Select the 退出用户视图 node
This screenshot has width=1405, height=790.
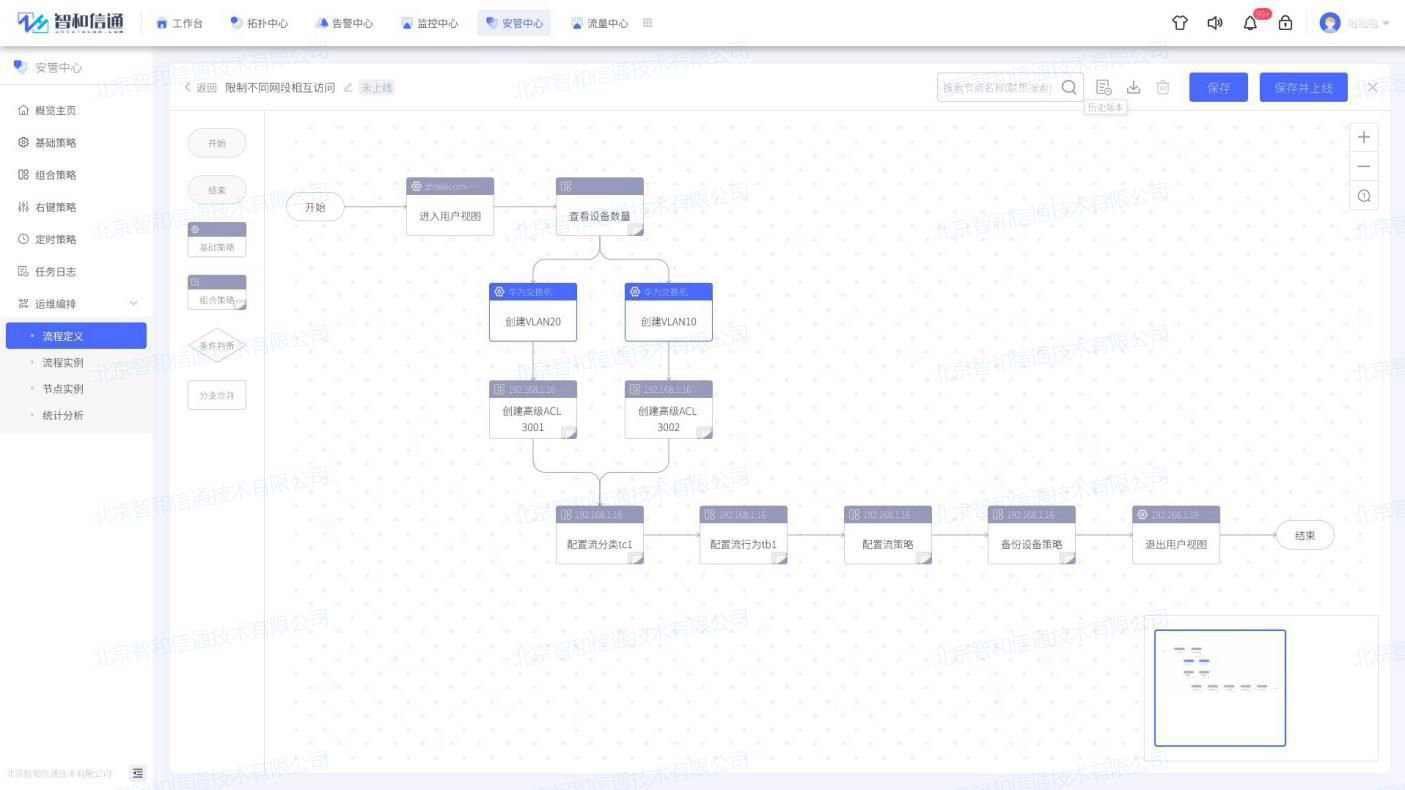pos(1176,535)
